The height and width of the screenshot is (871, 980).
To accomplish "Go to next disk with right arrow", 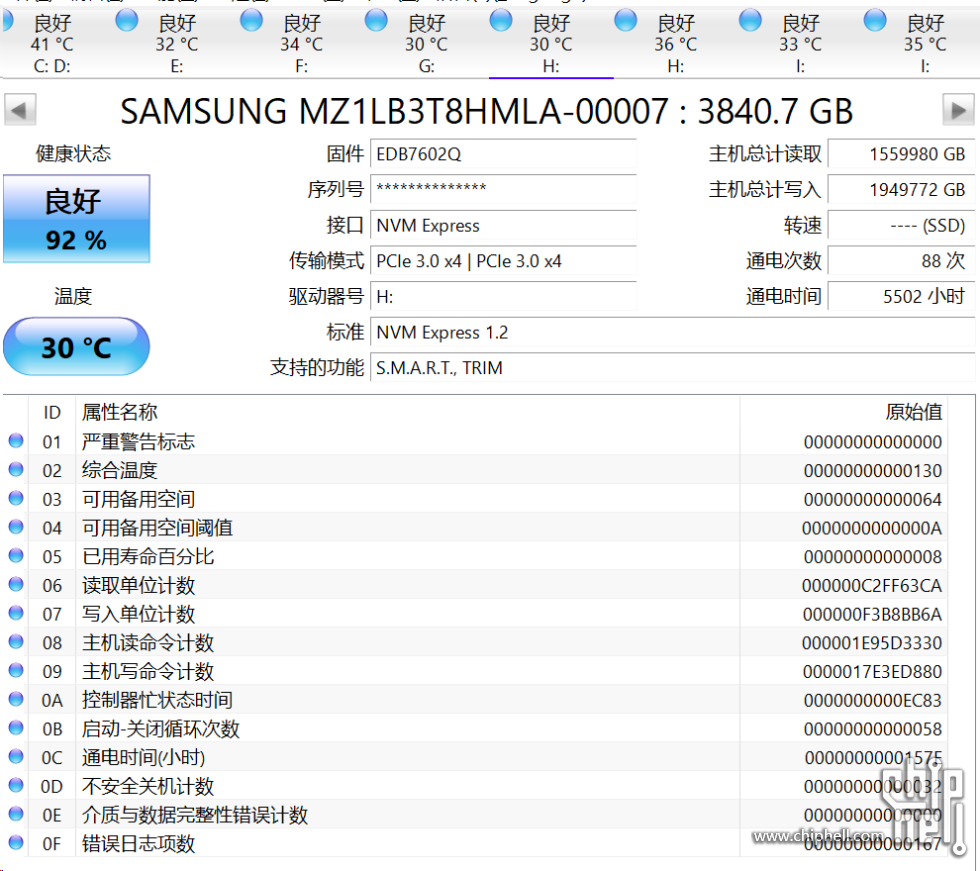I will (958, 111).
